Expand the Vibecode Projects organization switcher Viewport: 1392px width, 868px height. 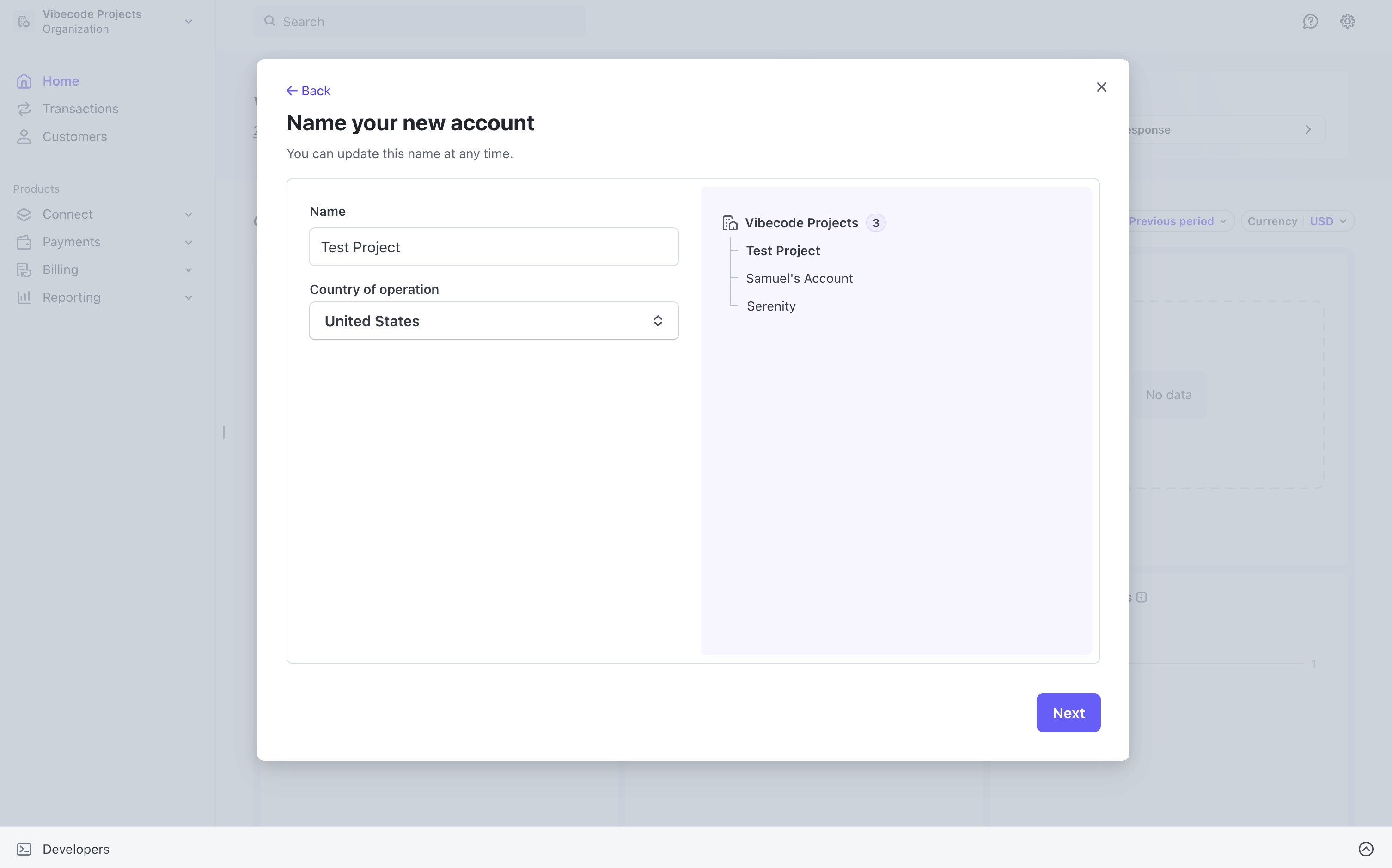(x=188, y=22)
